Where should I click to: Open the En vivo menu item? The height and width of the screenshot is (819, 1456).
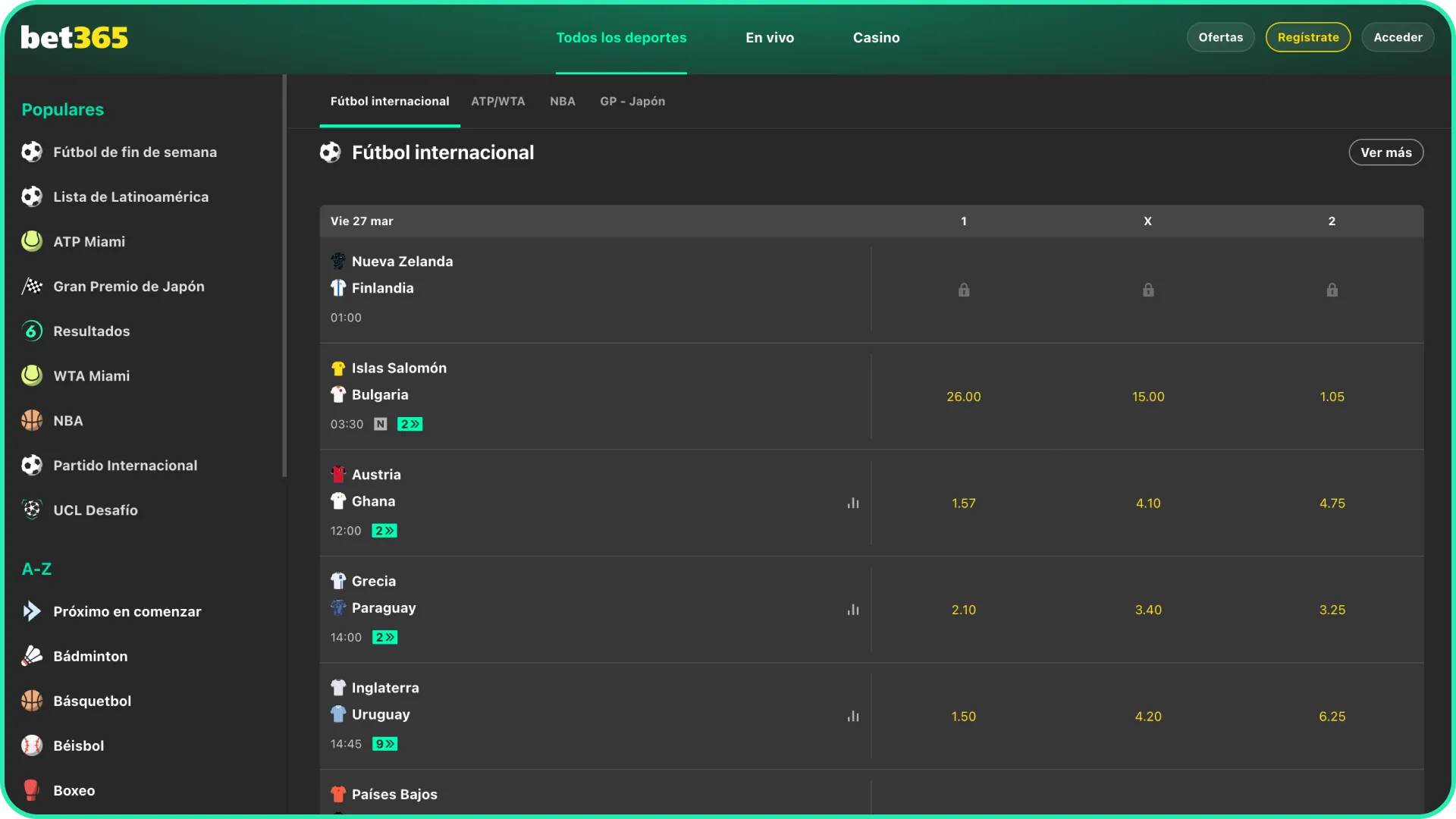769,37
